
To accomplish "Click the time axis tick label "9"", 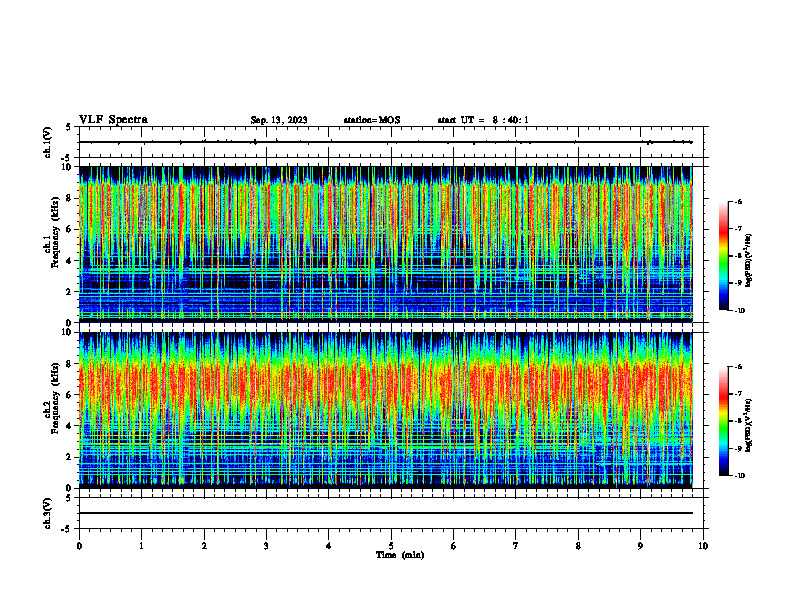I will (640, 546).
